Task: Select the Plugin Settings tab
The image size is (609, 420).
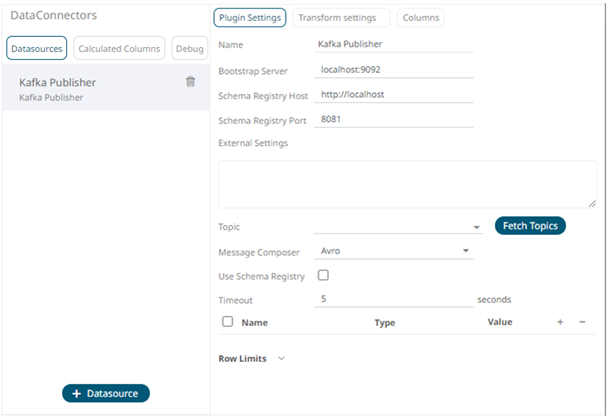Action: [250, 18]
